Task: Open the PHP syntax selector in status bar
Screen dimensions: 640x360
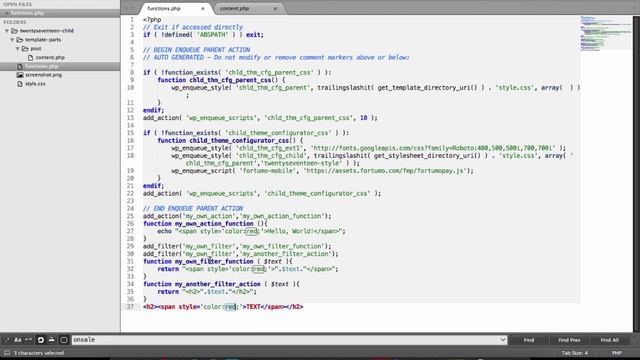Action: click(x=617, y=353)
